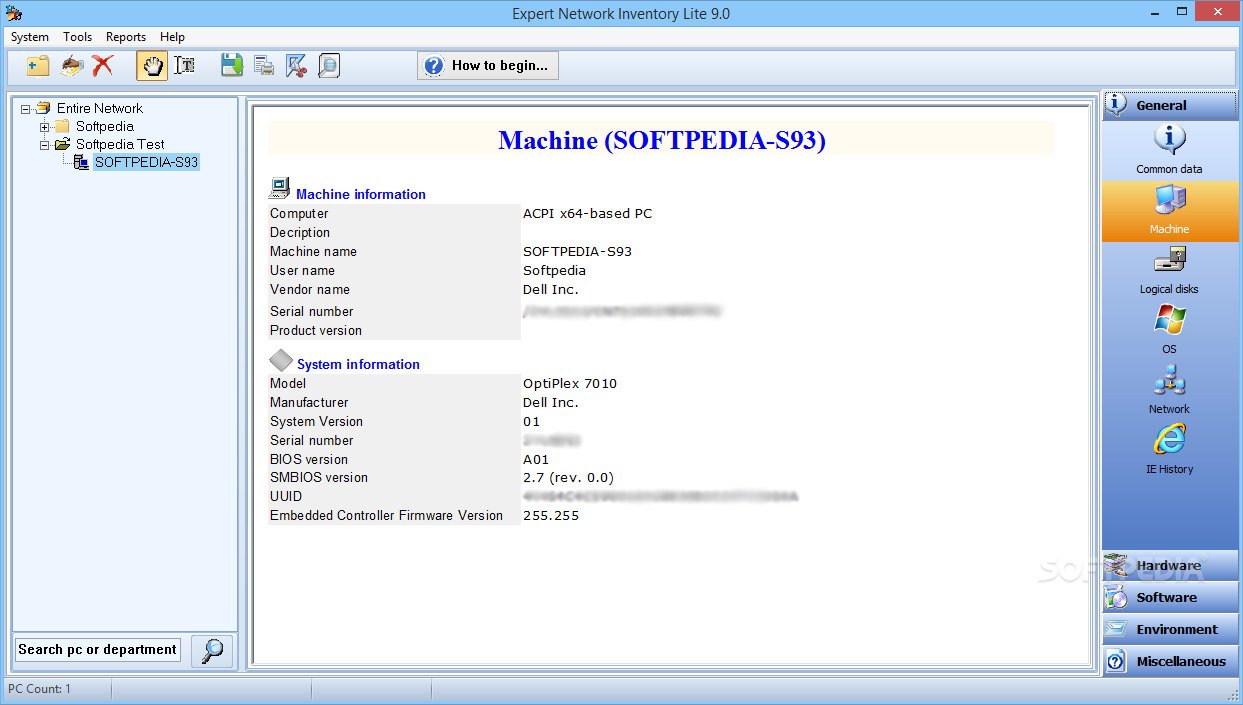
Task: Click the Entire Network root icon
Action: (x=43, y=108)
